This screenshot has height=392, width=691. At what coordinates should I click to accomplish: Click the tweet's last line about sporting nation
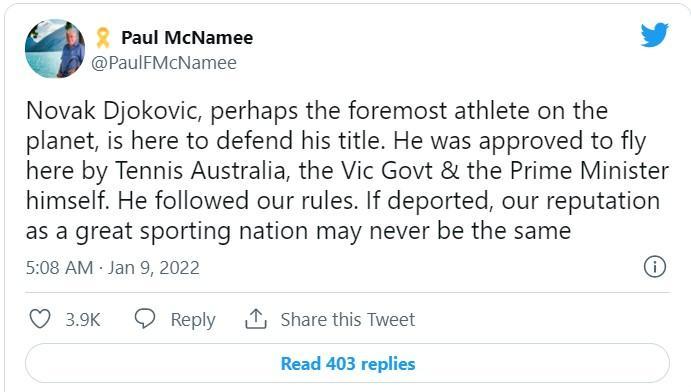299,231
